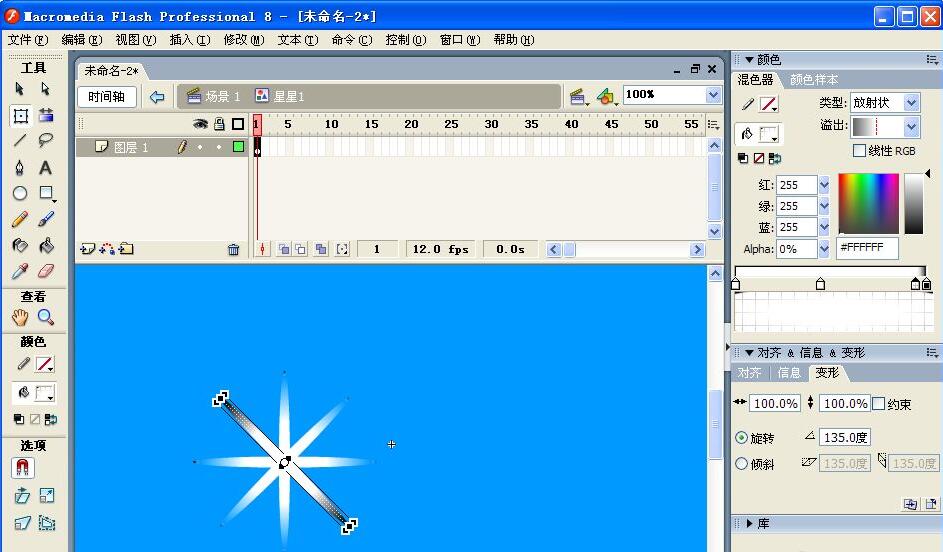Open the 100% zoom level dropdown
Screen dimensions: 943x552
pos(713,95)
